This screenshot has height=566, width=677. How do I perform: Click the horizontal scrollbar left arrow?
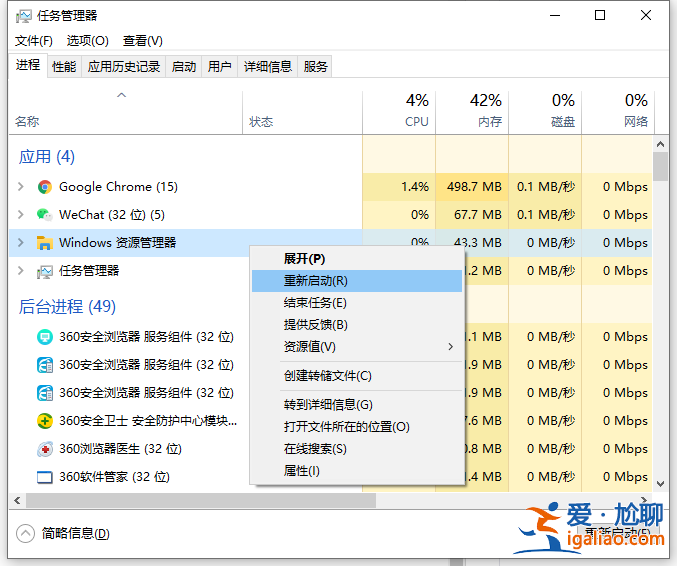coord(17,500)
